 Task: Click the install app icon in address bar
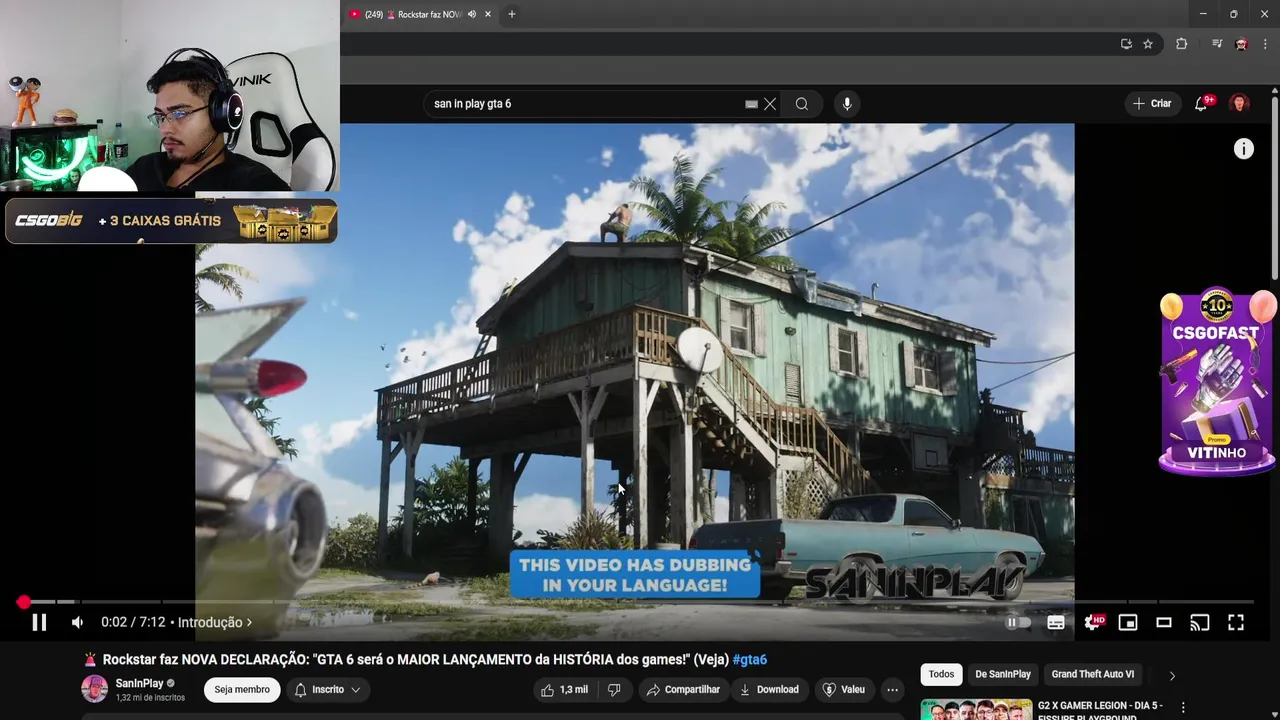click(1126, 44)
